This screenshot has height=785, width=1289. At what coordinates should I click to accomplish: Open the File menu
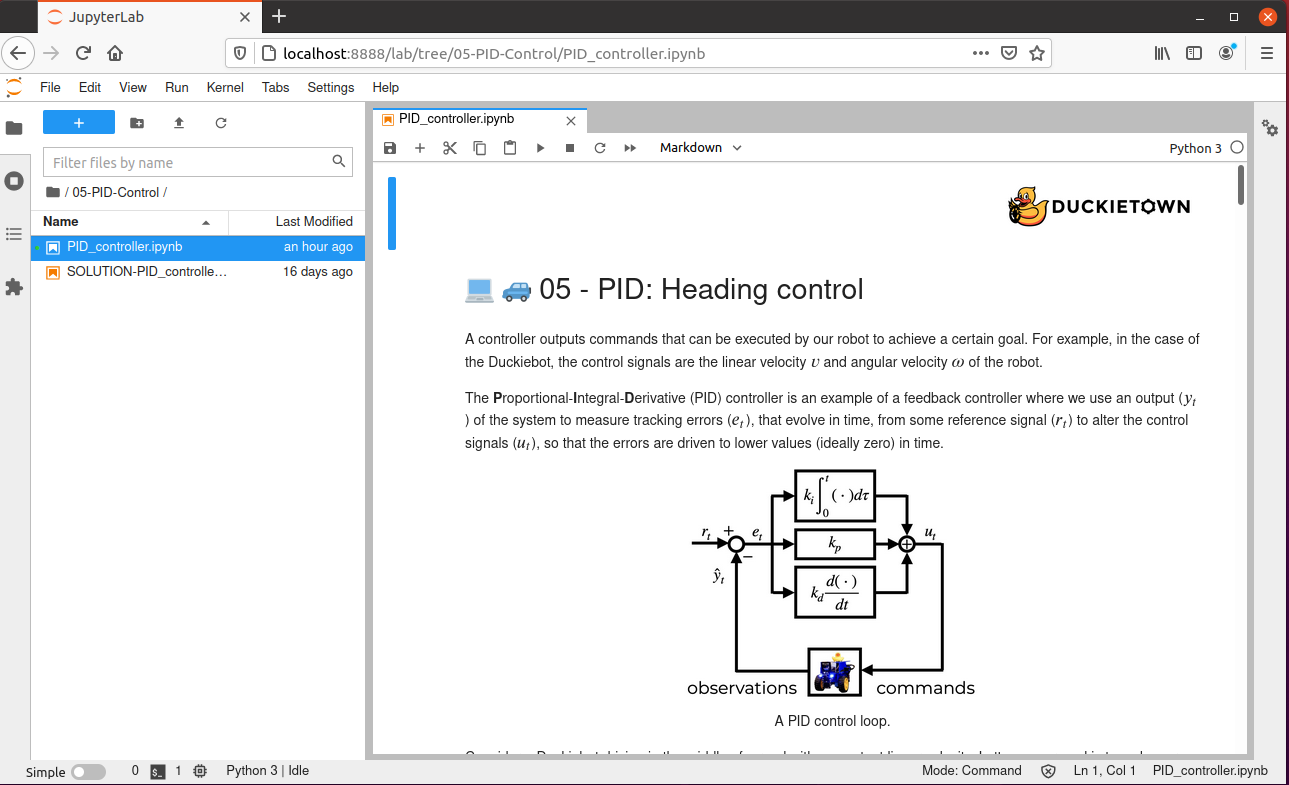pos(50,87)
